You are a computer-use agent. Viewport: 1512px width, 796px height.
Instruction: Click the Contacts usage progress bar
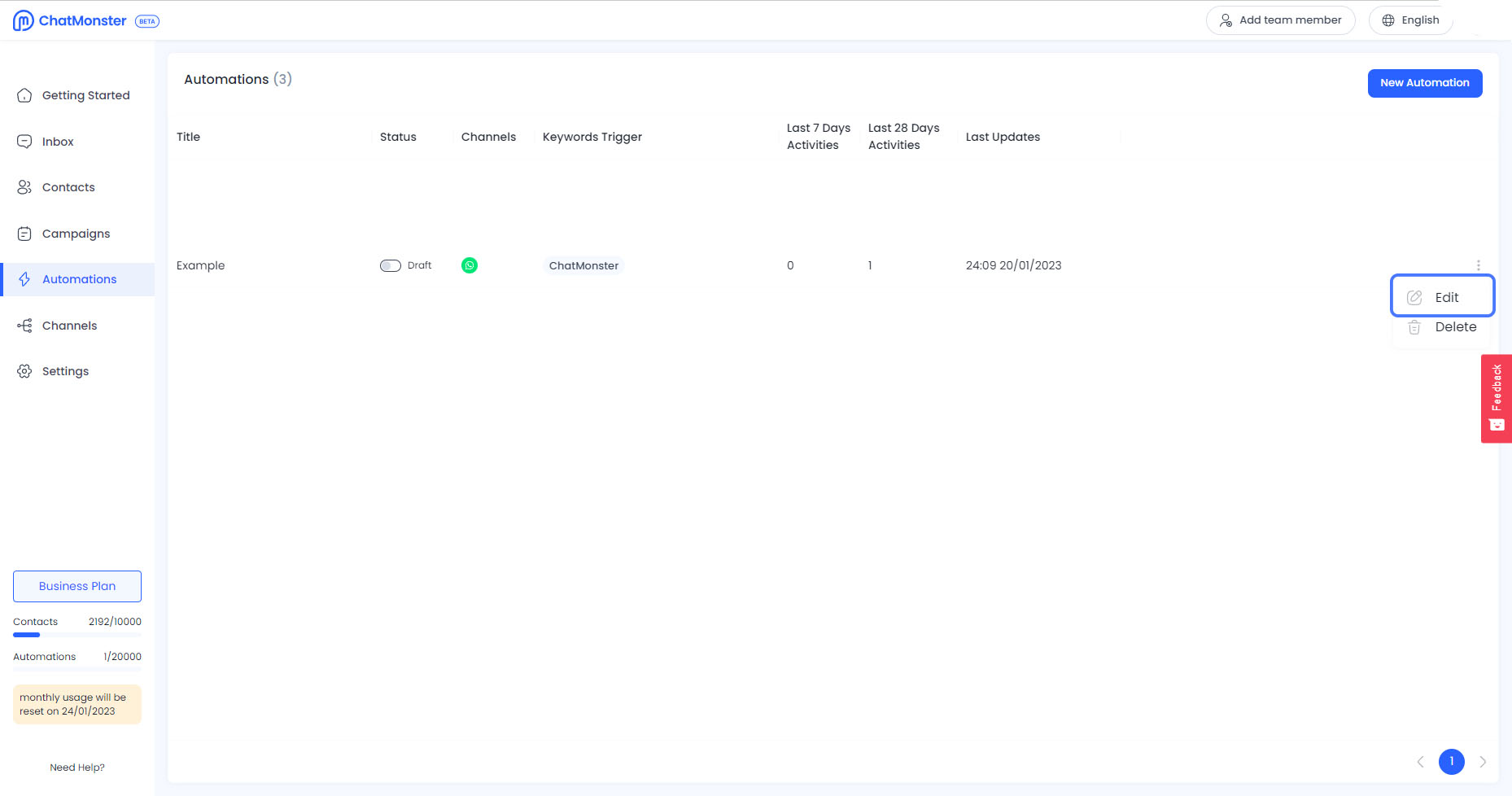click(x=76, y=635)
